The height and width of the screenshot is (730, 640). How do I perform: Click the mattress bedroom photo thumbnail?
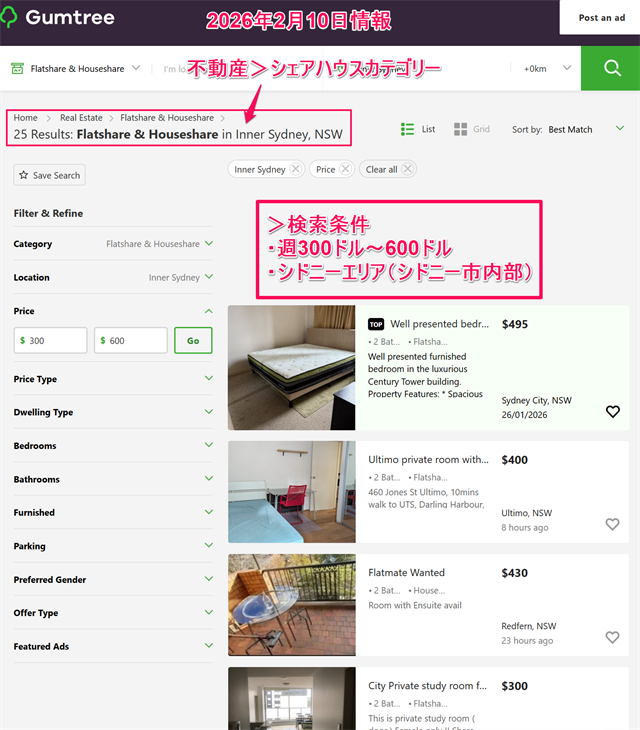tap(291, 368)
